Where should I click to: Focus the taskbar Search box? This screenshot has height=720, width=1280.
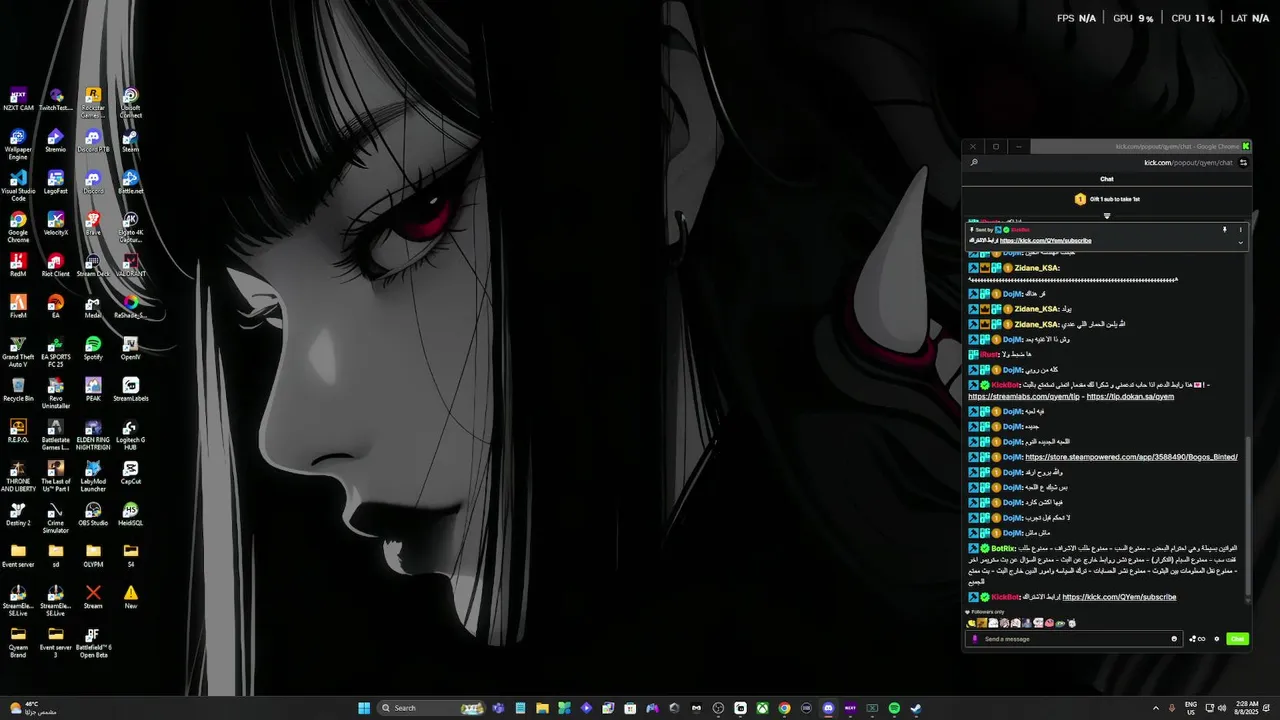(x=432, y=708)
